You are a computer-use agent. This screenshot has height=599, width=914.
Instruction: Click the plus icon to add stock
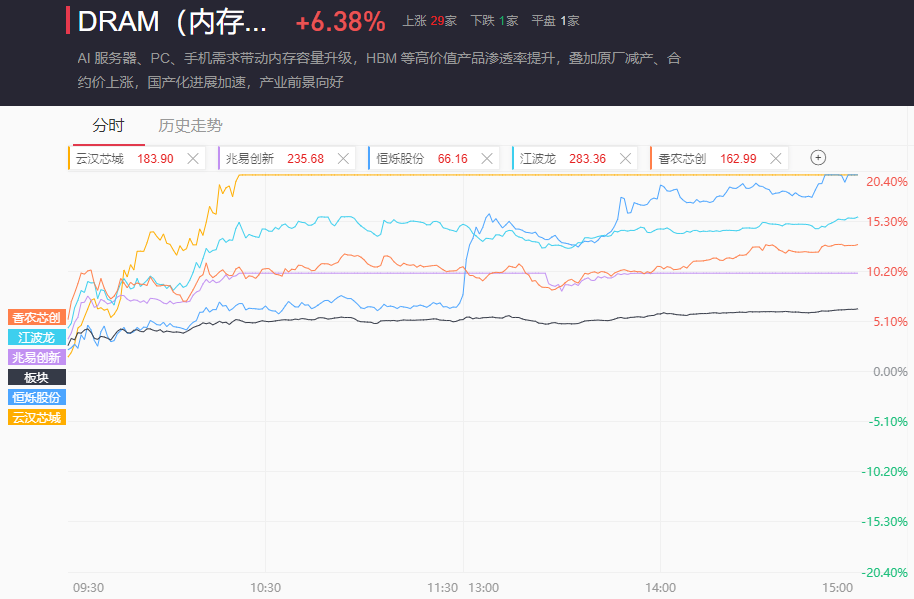point(818,157)
